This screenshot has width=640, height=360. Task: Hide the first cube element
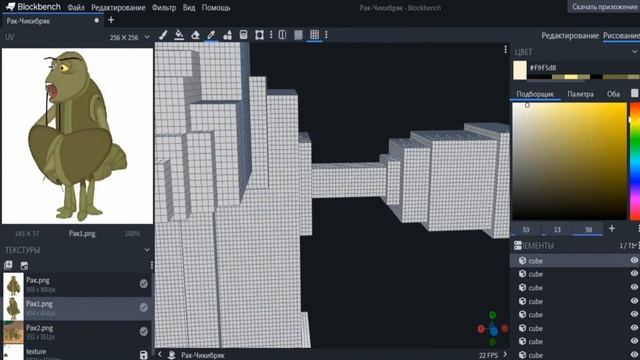634,260
